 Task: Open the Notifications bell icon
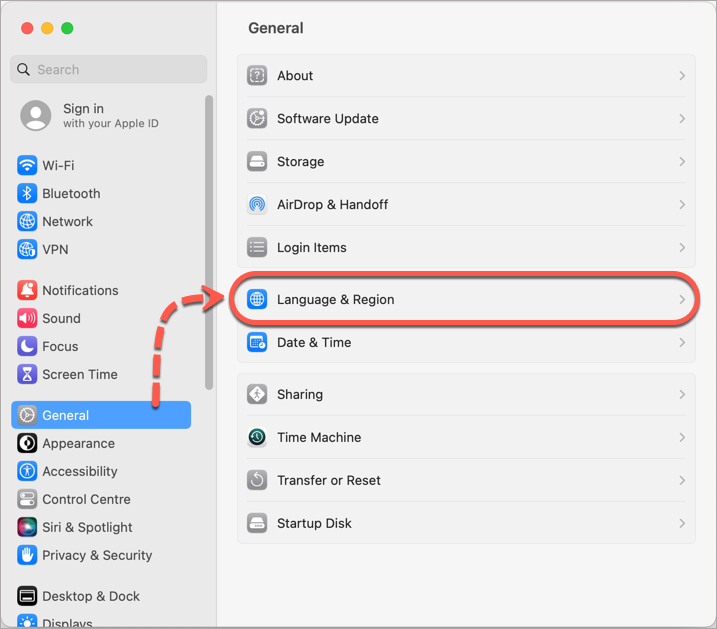(x=27, y=290)
